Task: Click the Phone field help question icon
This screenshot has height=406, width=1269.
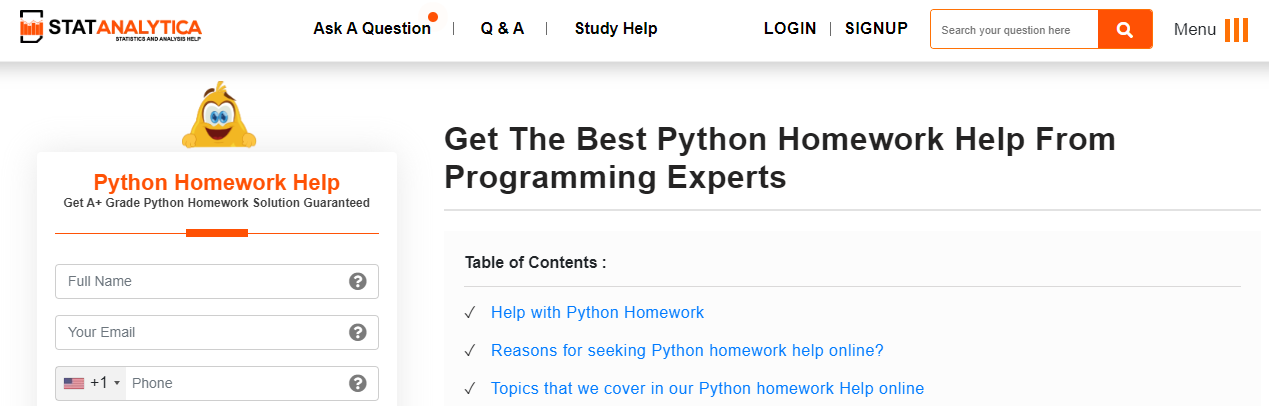Action: pos(357,383)
